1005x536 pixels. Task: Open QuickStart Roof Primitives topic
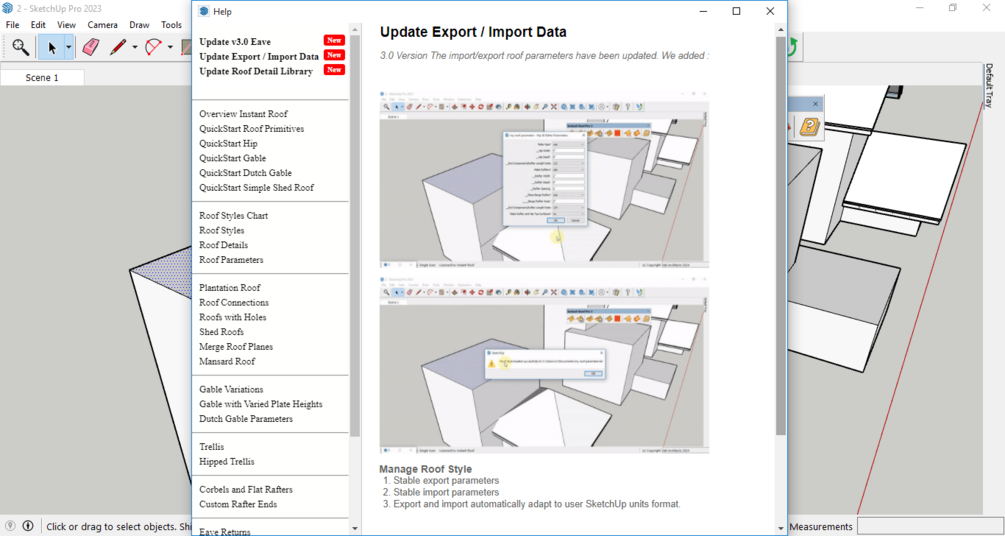point(251,129)
